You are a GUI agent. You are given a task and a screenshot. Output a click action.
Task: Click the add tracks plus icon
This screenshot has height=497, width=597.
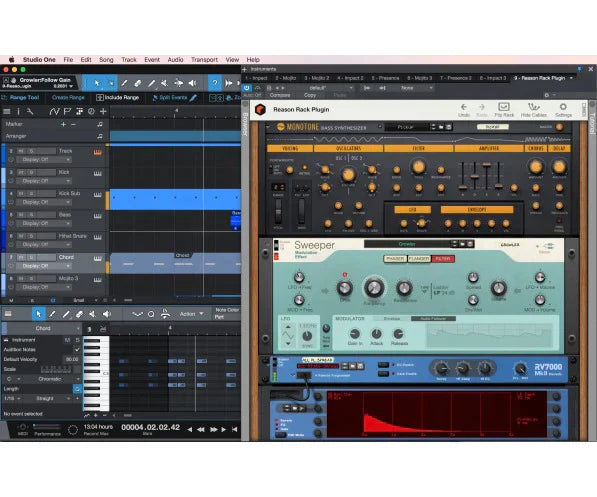103,112
